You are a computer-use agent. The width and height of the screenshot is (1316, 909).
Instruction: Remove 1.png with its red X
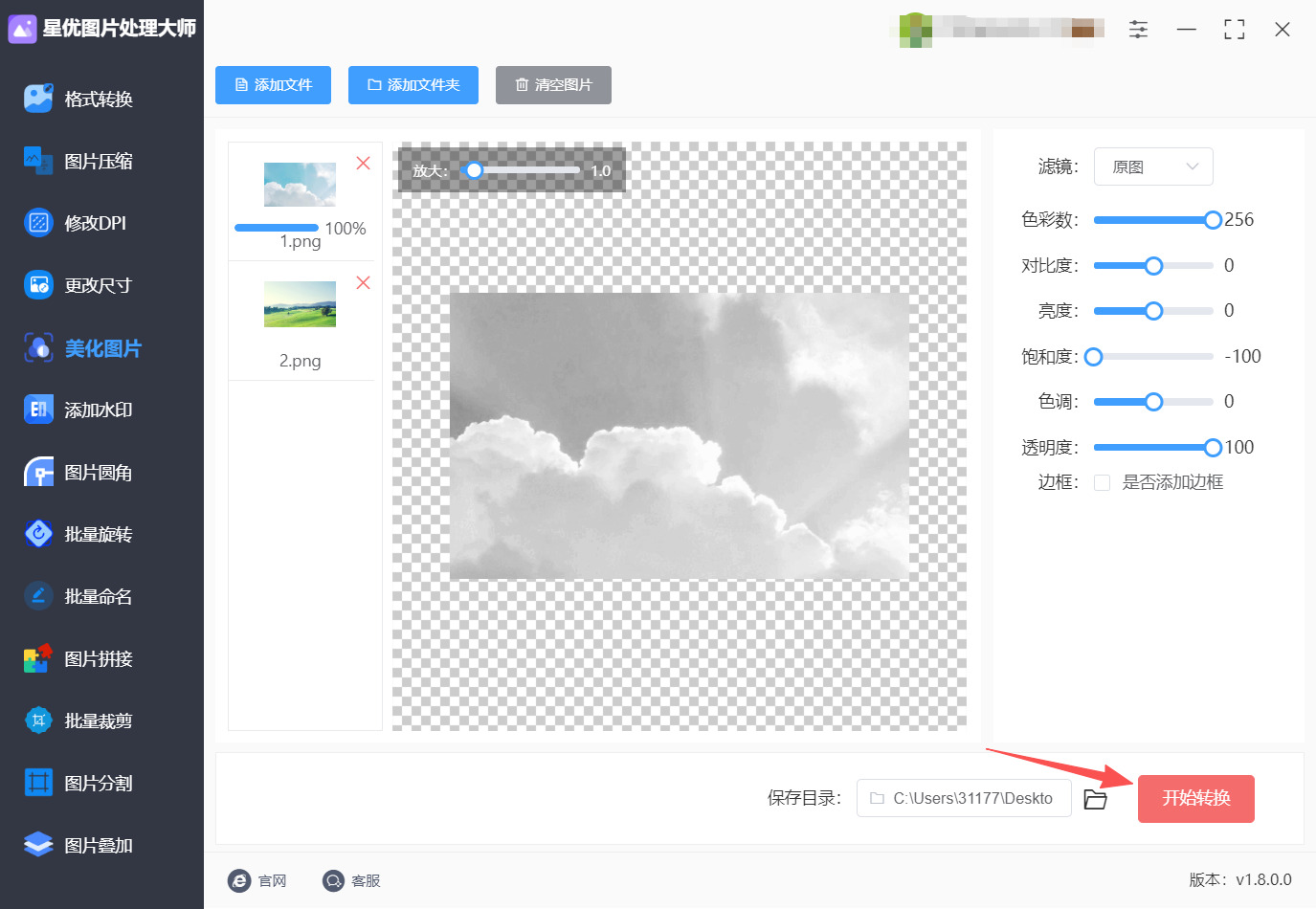pyautogui.click(x=363, y=163)
